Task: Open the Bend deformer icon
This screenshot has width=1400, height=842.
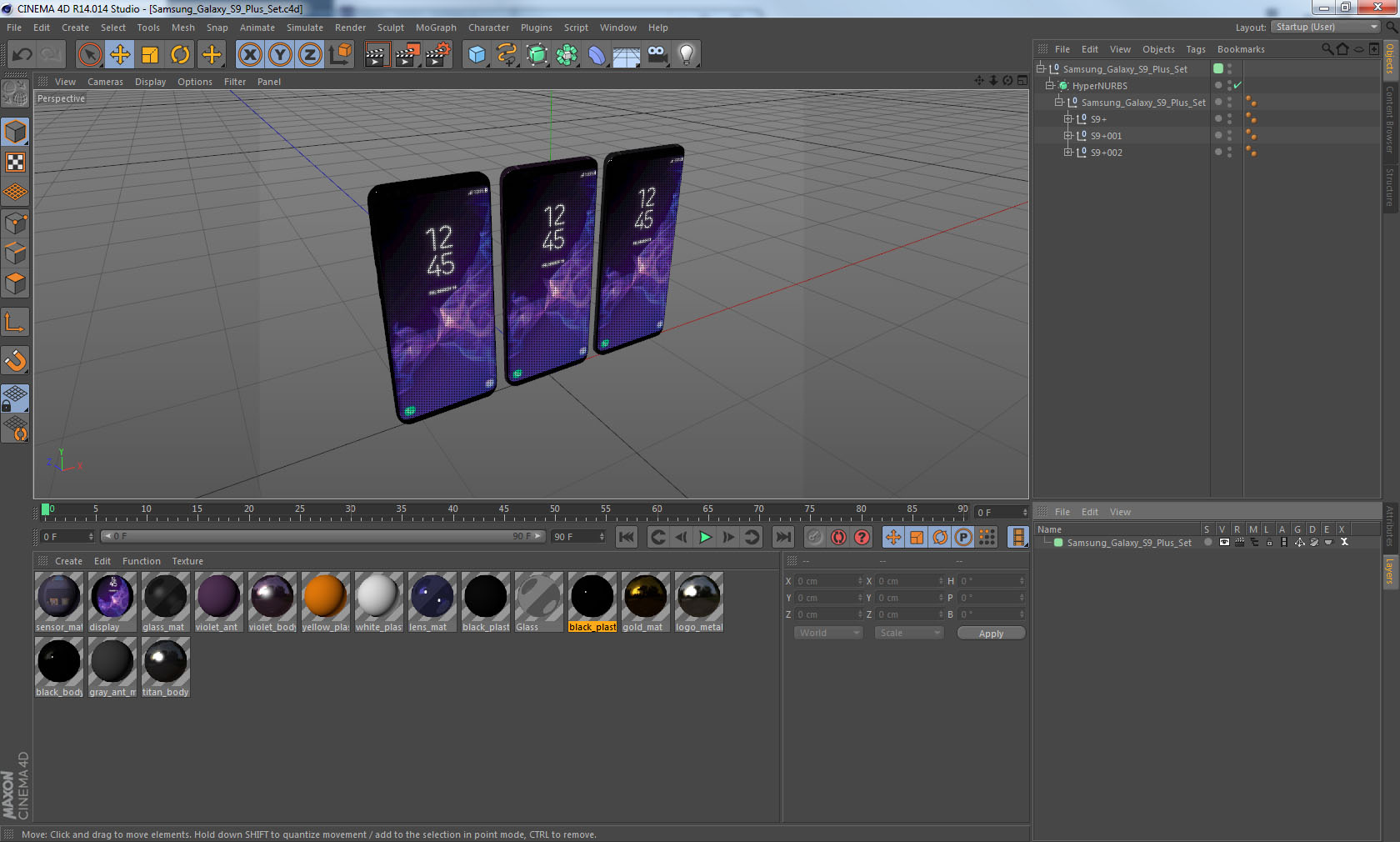Action: 597,55
